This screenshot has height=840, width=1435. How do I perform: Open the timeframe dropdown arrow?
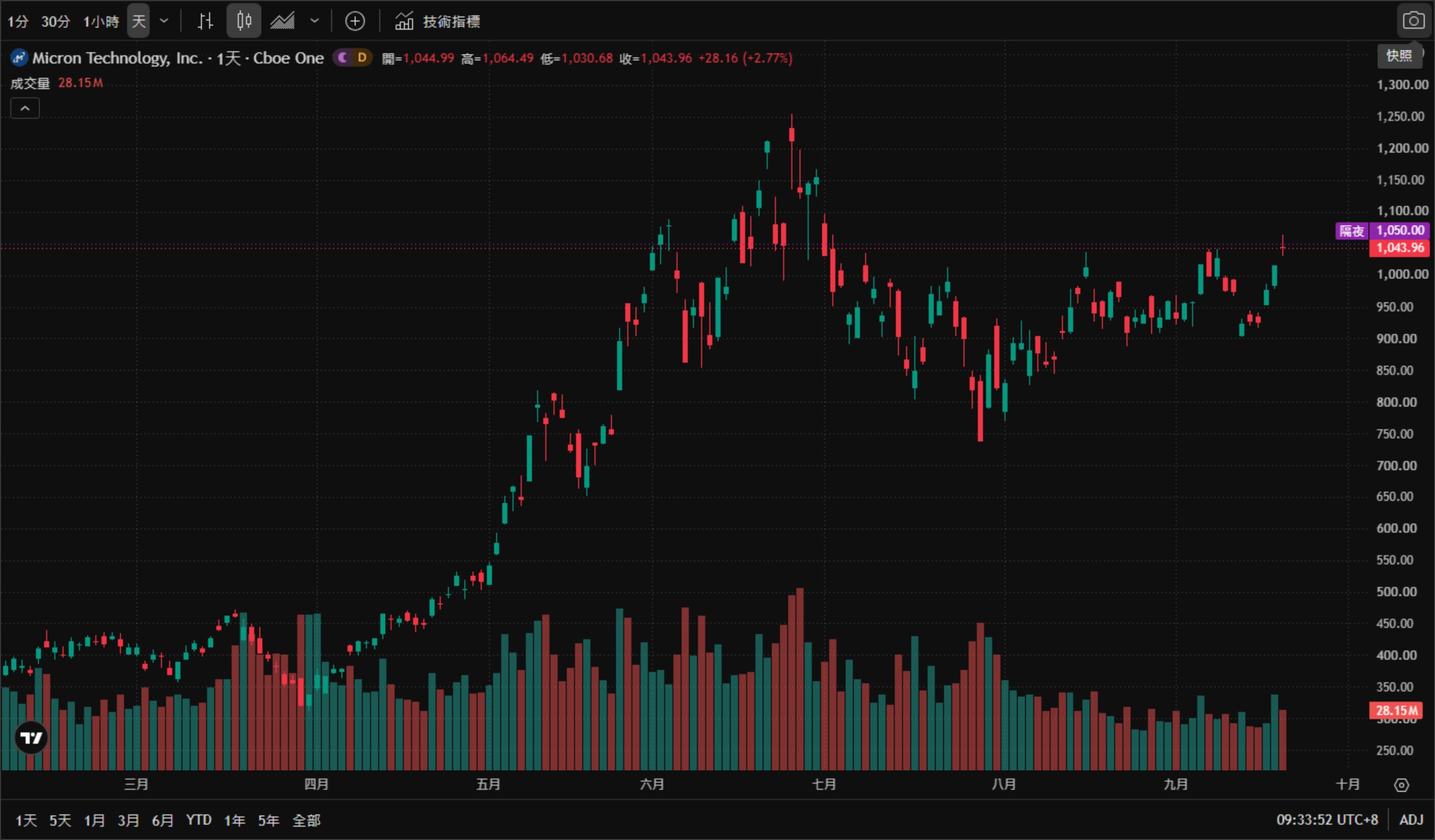[x=164, y=21]
